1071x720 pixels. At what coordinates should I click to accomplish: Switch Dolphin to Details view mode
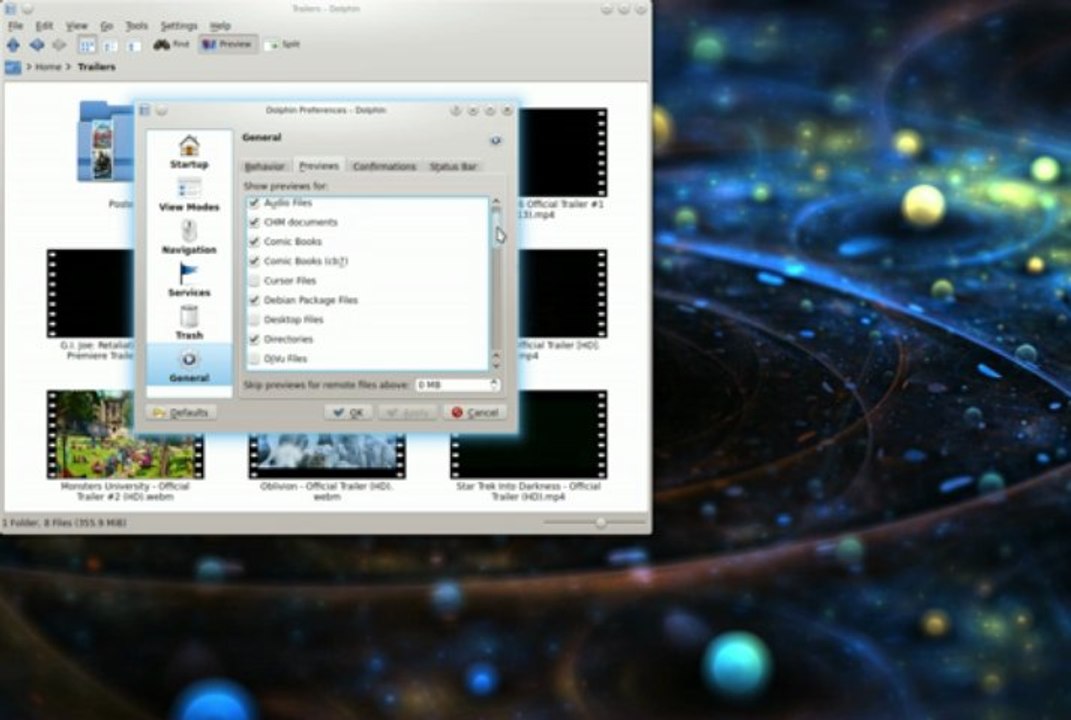134,46
